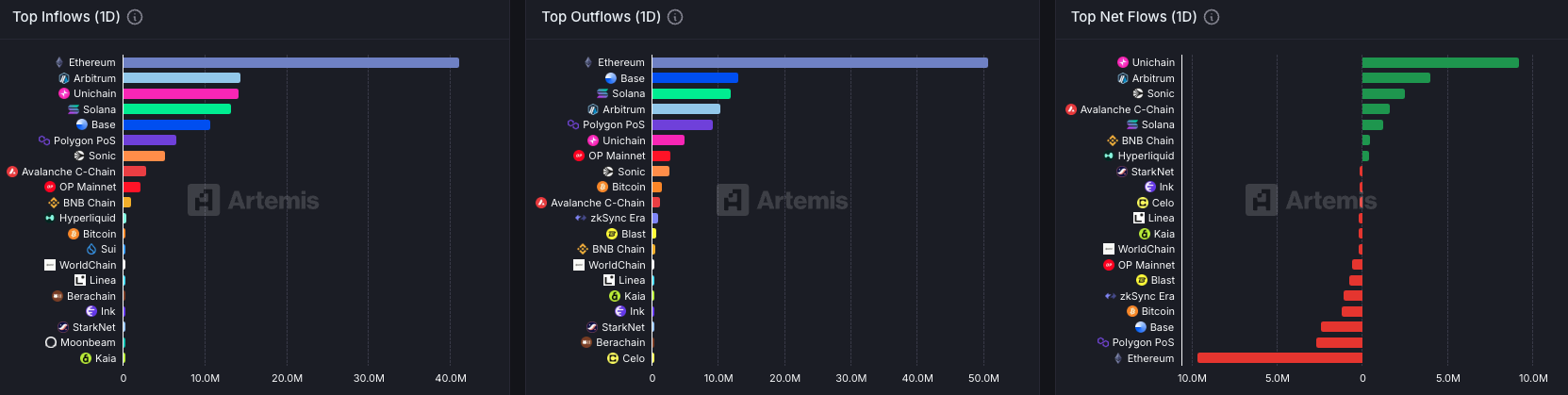Image resolution: width=1568 pixels, height=395 pixels.
Task: Click the Avalanche C-Chain icon in Top Inflows
Action: (x=12, y=172)
